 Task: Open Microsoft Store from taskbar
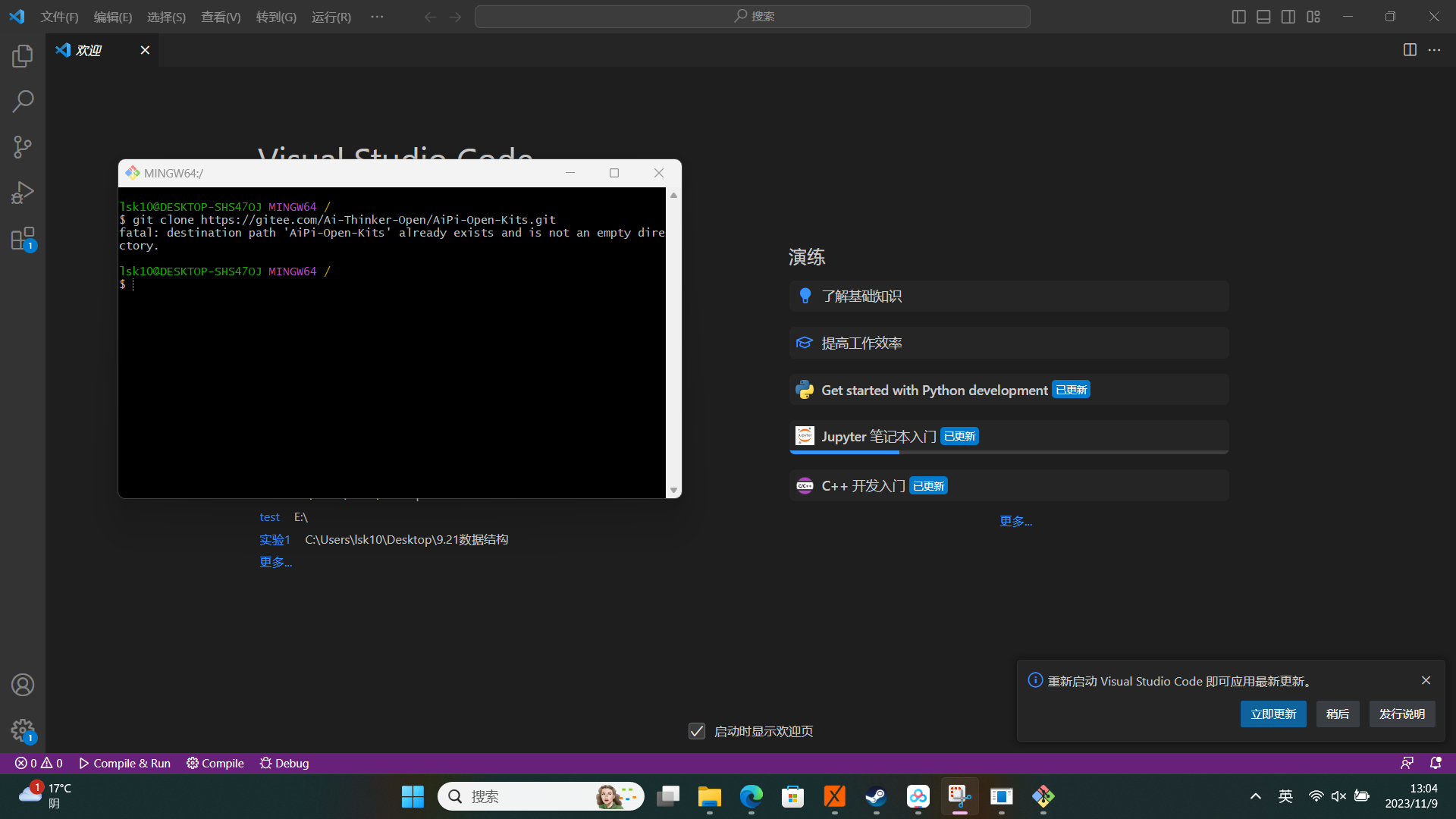pyautogui.click(x=793, y=796)
